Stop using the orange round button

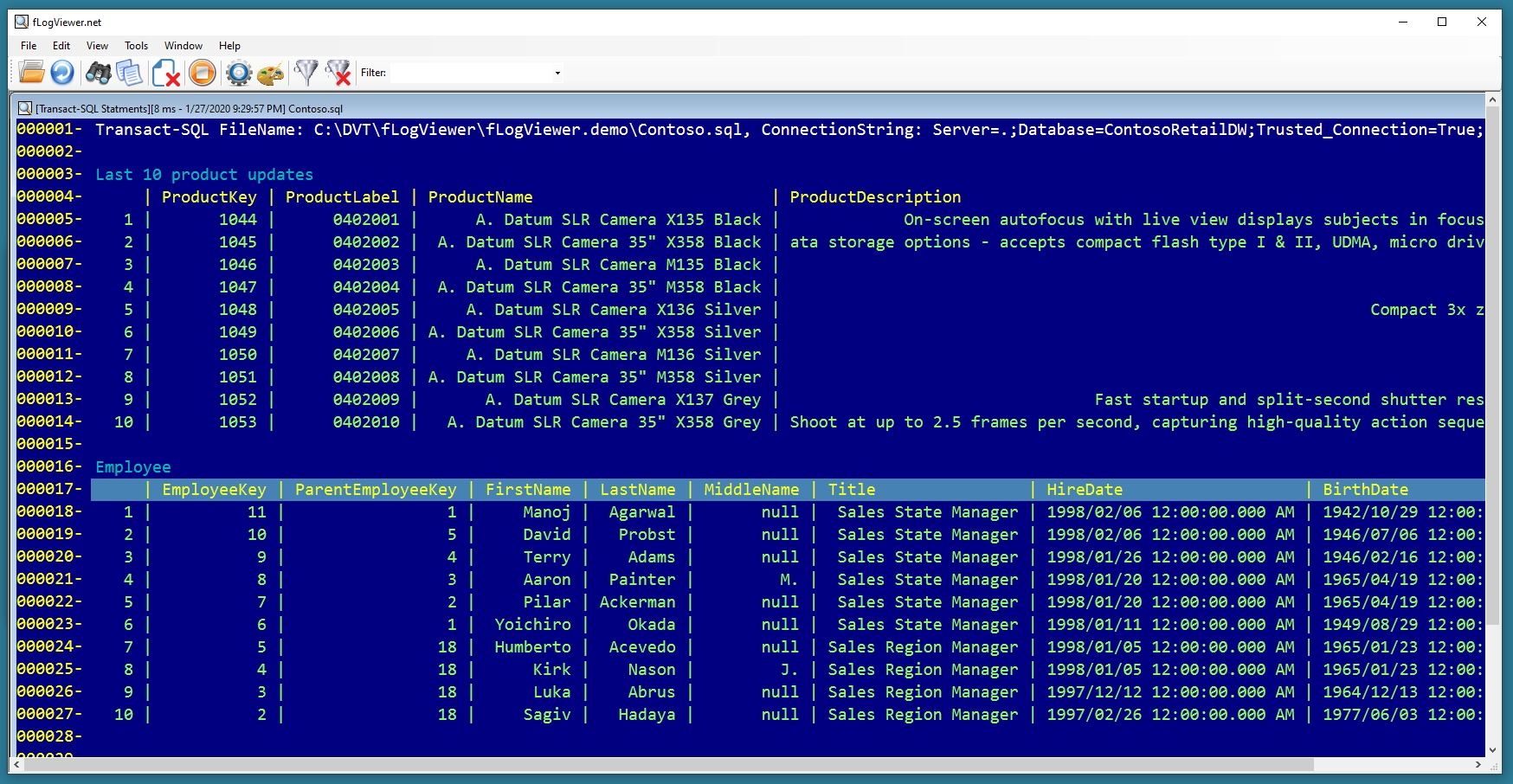pos(203,73)
